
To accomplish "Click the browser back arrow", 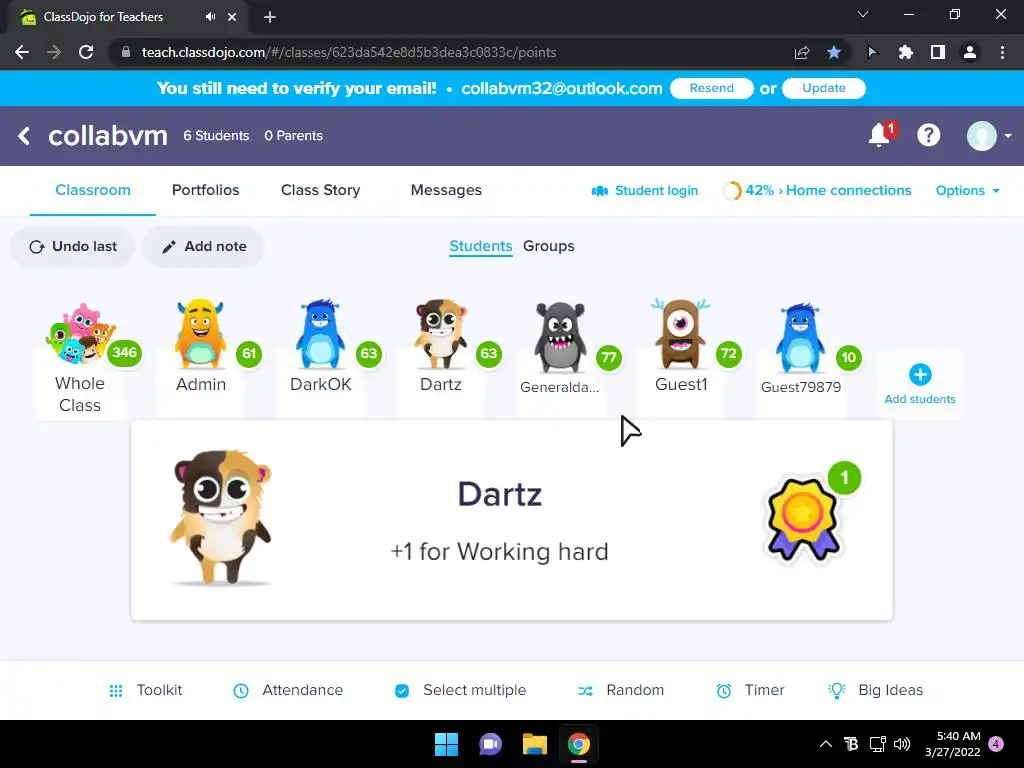I will [22, 52].
